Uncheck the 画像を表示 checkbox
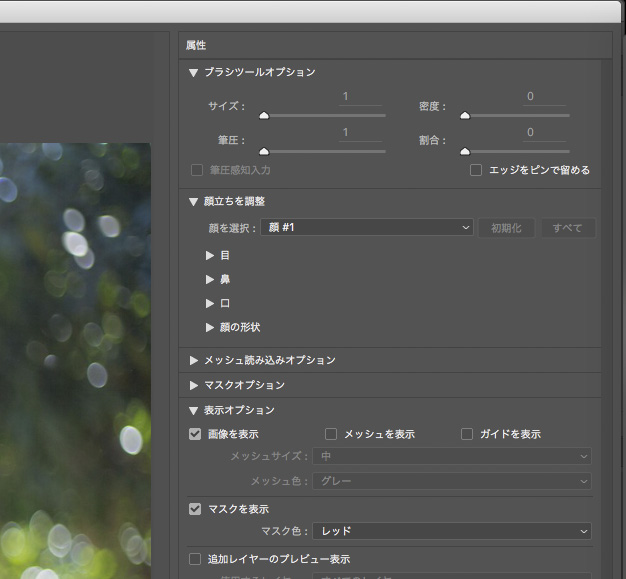Image resolution: width=626 pixels, height=579 pixels. point(195,434)
